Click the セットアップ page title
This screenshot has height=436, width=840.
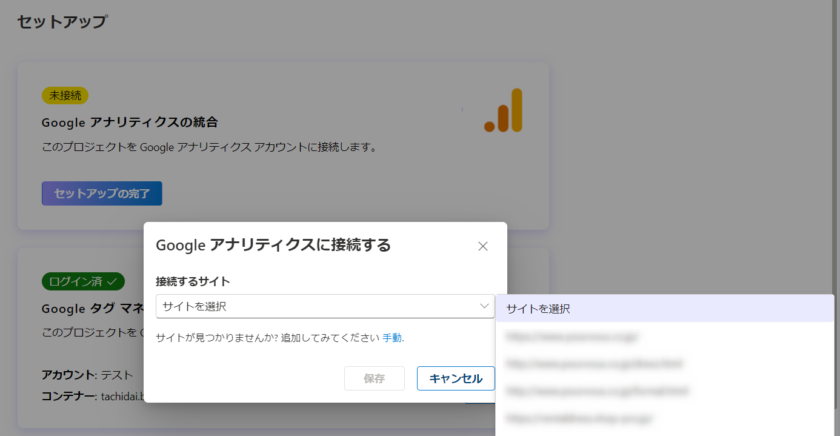[62, 21]
